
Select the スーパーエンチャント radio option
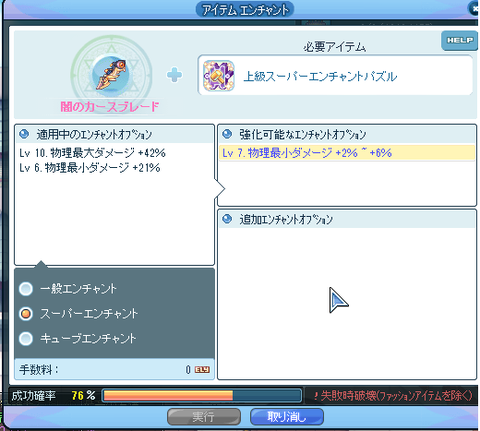pyautogui.click(x=26, y=314)
